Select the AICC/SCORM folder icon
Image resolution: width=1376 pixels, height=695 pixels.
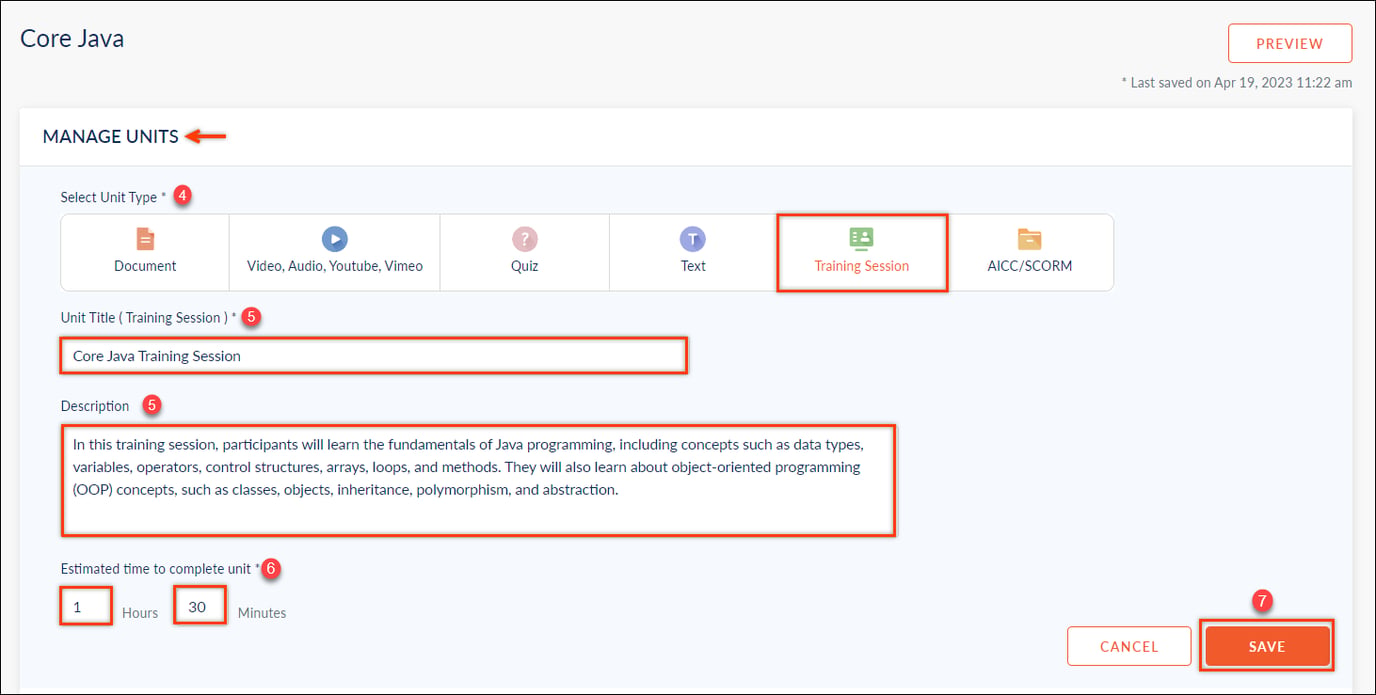pyautogui.click(x=1030, y=239)
